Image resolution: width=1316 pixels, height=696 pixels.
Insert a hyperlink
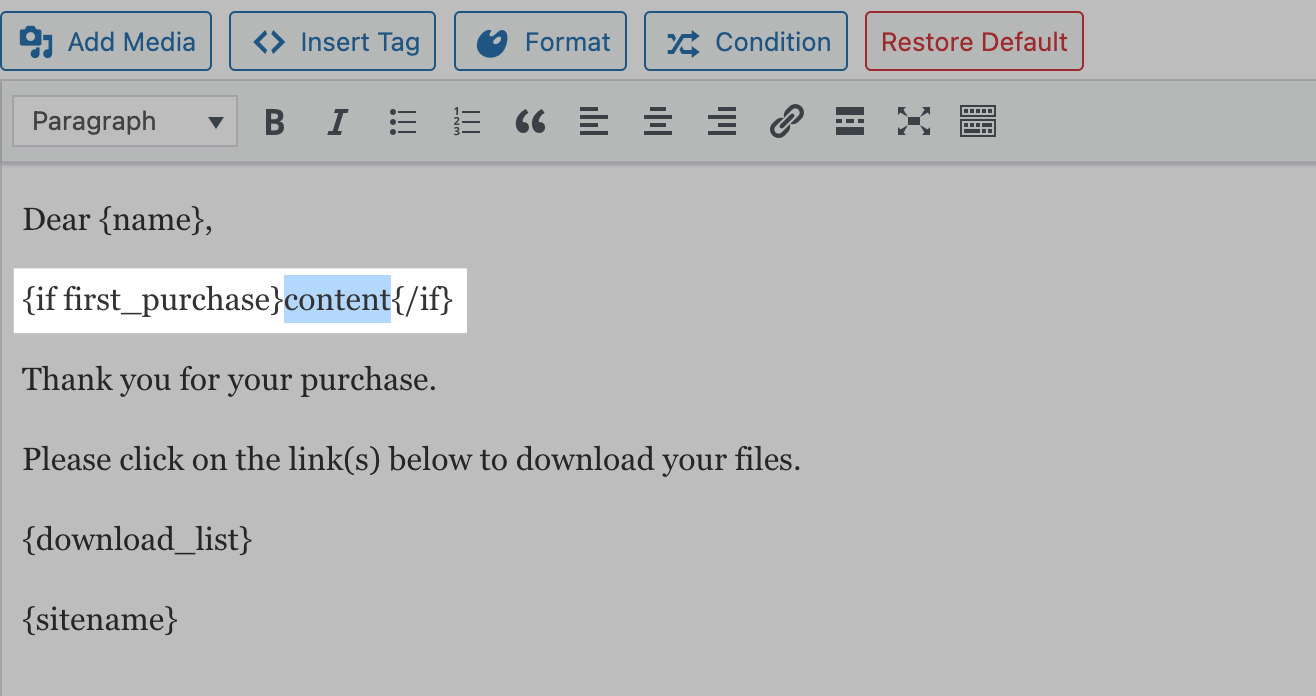tap(786, 121)
